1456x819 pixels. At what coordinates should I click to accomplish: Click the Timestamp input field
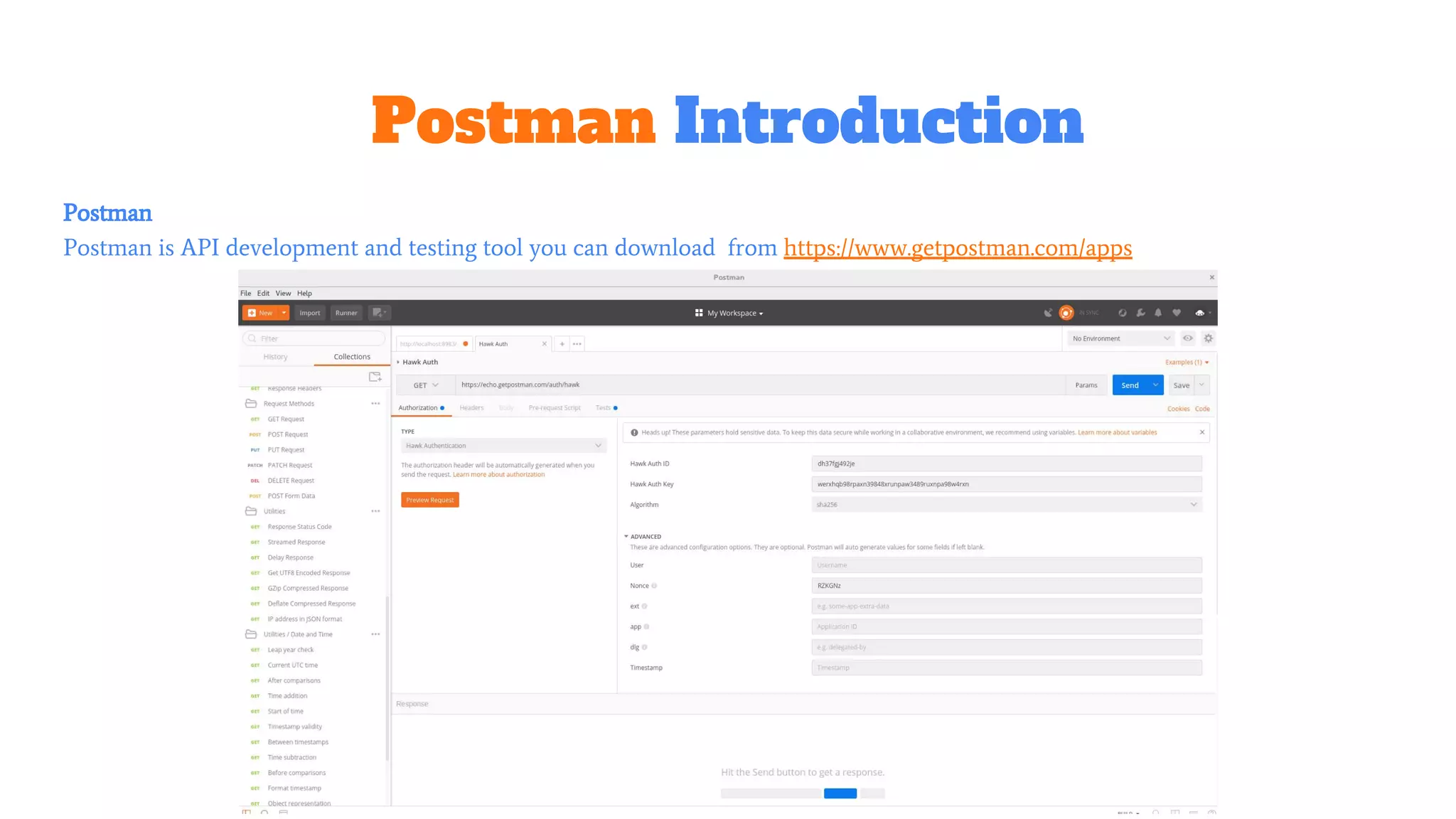pos(1007,668)
